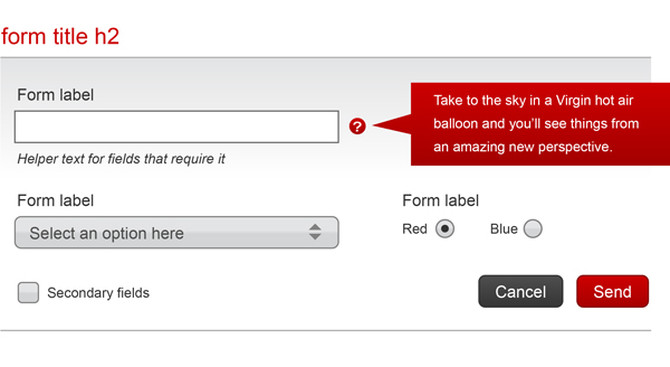Click the italic helper text below the input
The image size is (670, 367).
[x=121, y=159]
